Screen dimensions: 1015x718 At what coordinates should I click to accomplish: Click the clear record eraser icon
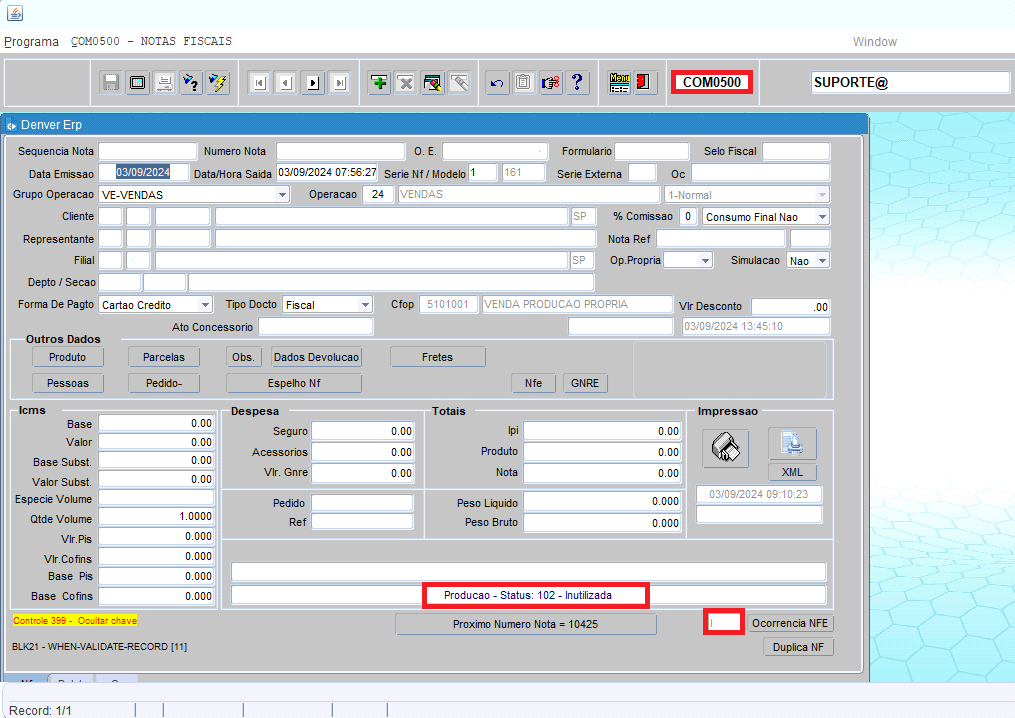pos(432,83)
